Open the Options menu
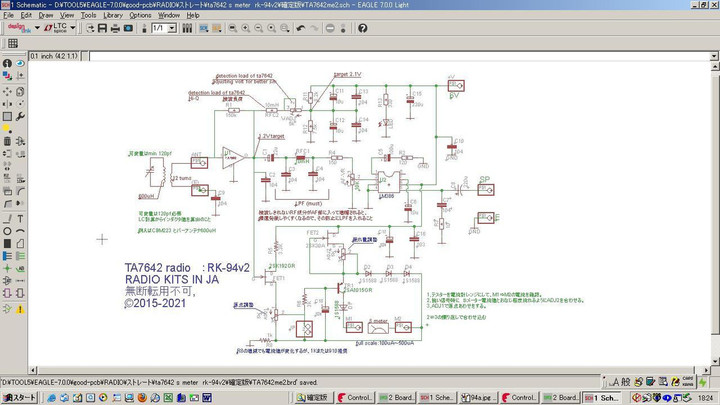720x405 pixels. (140, 15)
